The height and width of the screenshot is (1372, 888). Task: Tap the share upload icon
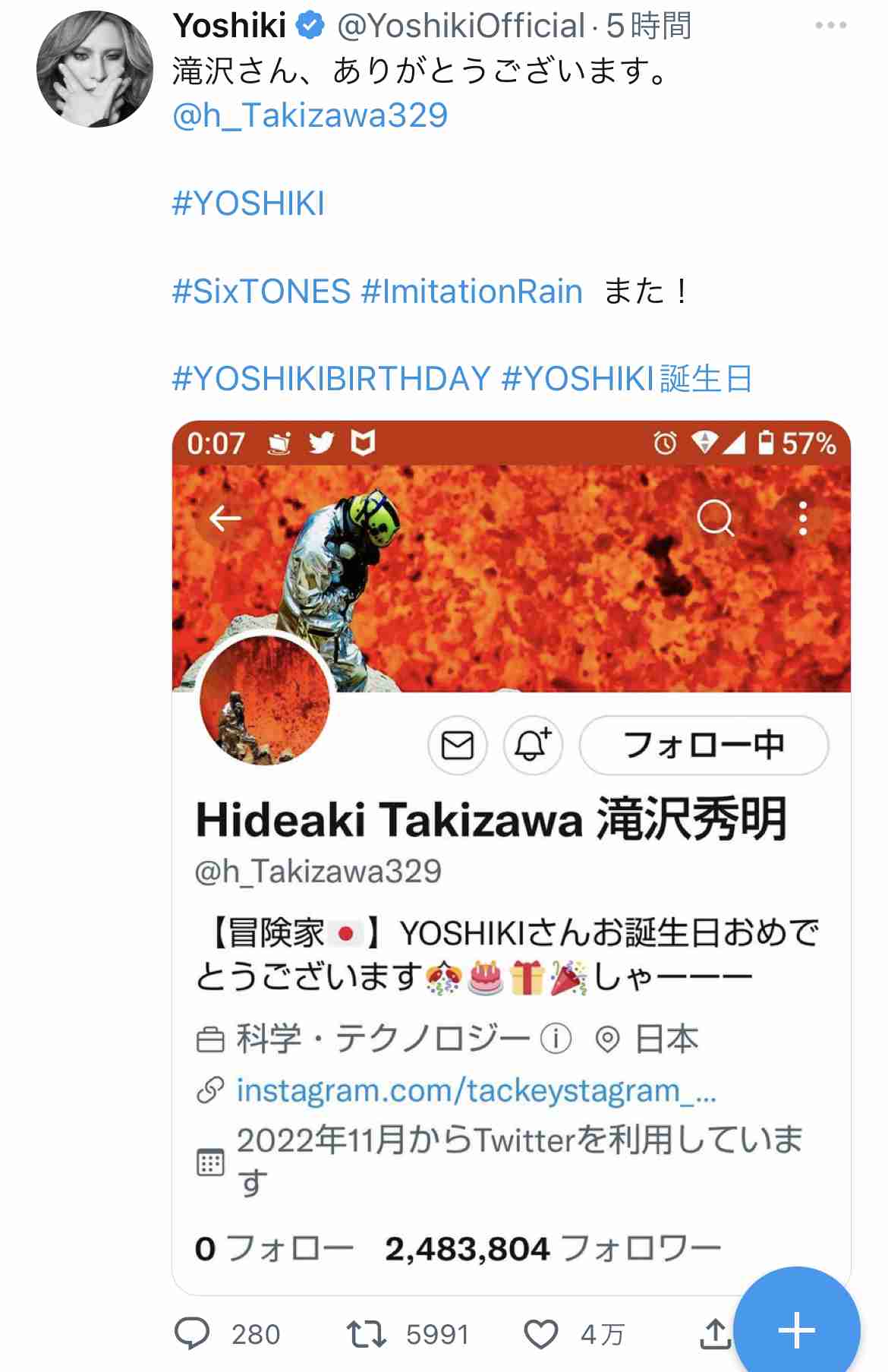click(x=715, y=1333)
